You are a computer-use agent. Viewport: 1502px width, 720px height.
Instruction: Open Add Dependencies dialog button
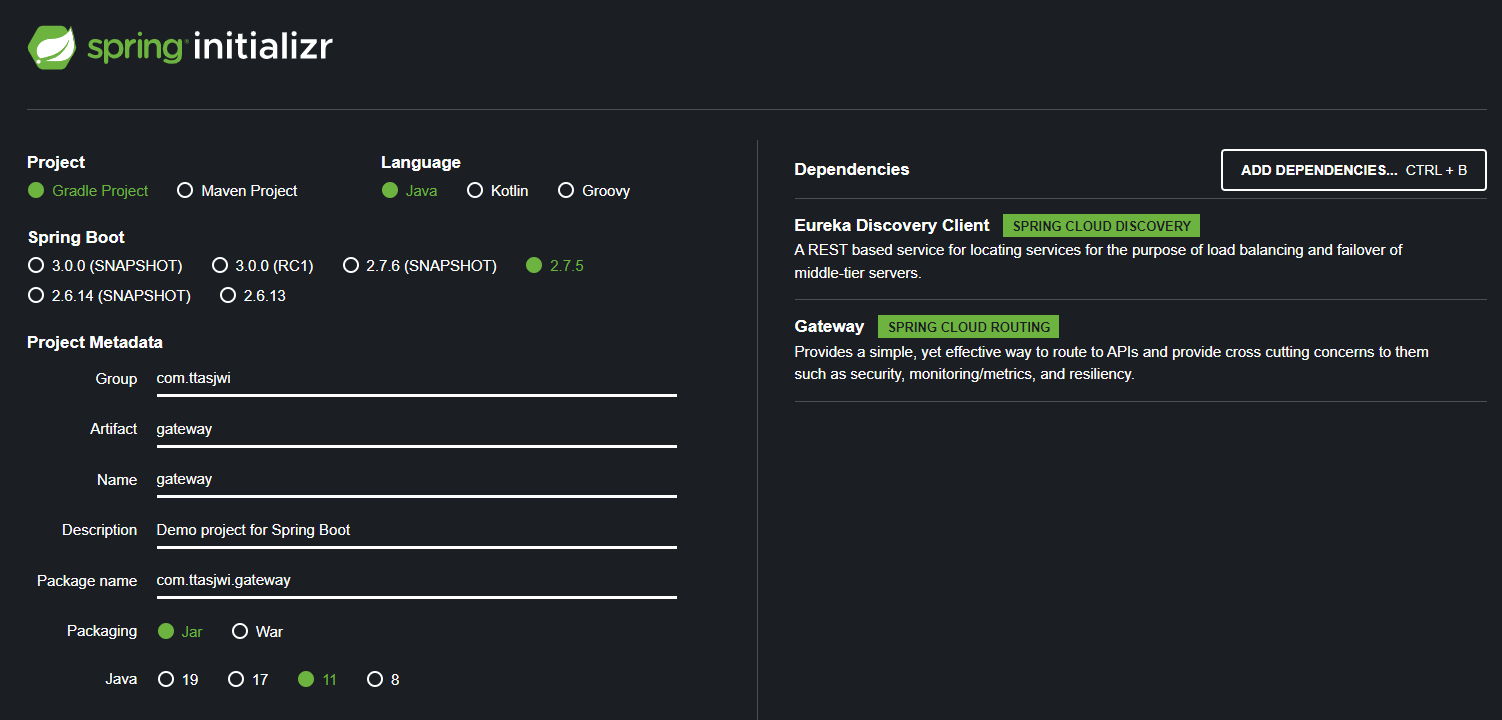click(x=1354, y=170)
